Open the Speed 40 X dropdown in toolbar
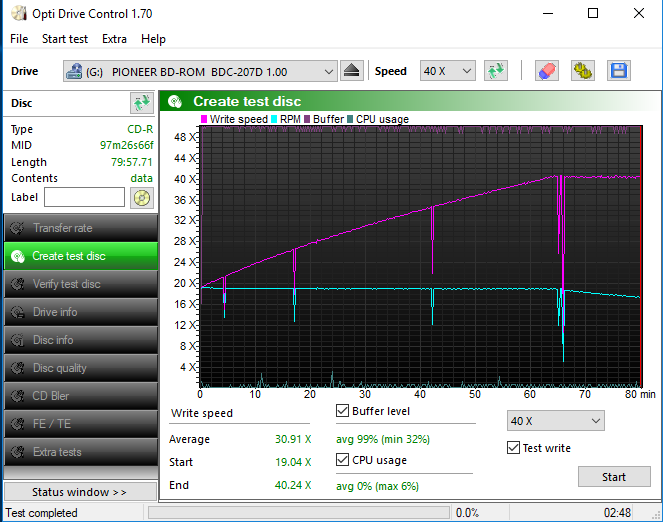 pos(447,71)
